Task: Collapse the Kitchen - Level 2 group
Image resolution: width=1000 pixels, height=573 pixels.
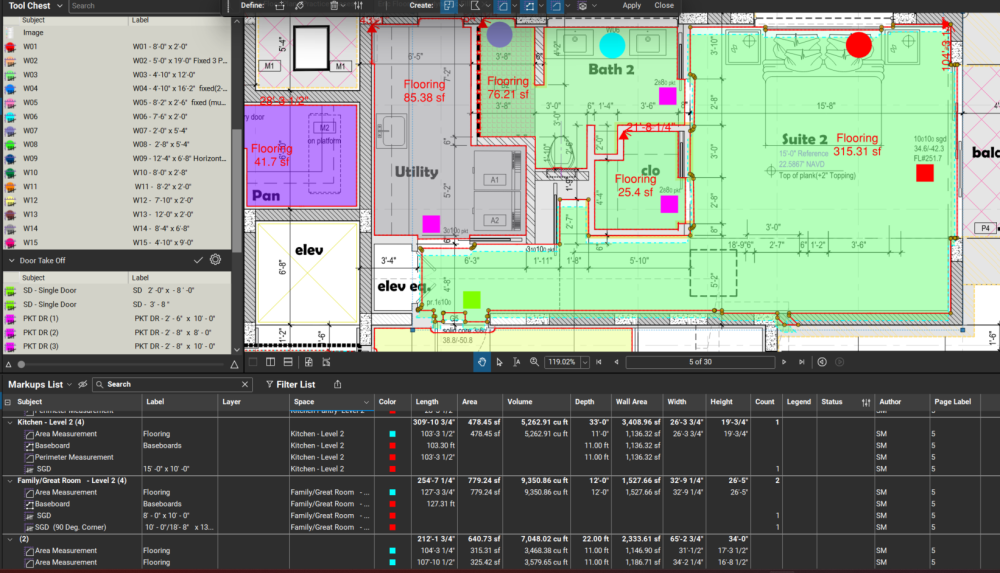Action: pyautogui.click(x=10, y=422)
